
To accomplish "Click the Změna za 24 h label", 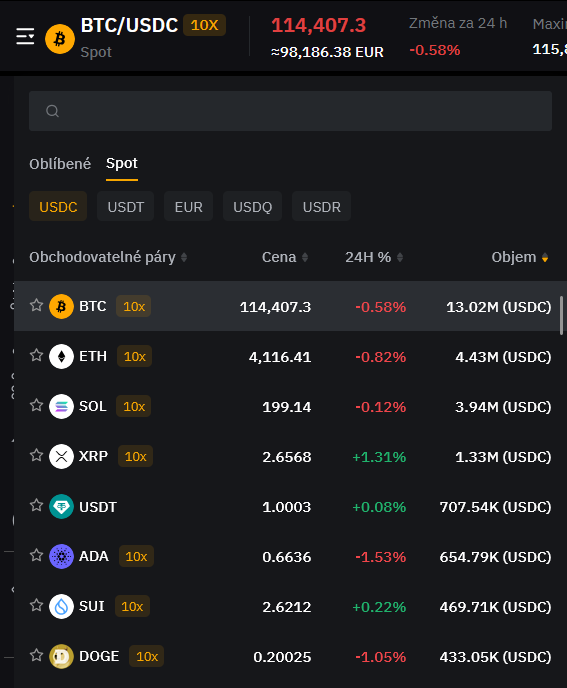I will [x=458, y=23].
